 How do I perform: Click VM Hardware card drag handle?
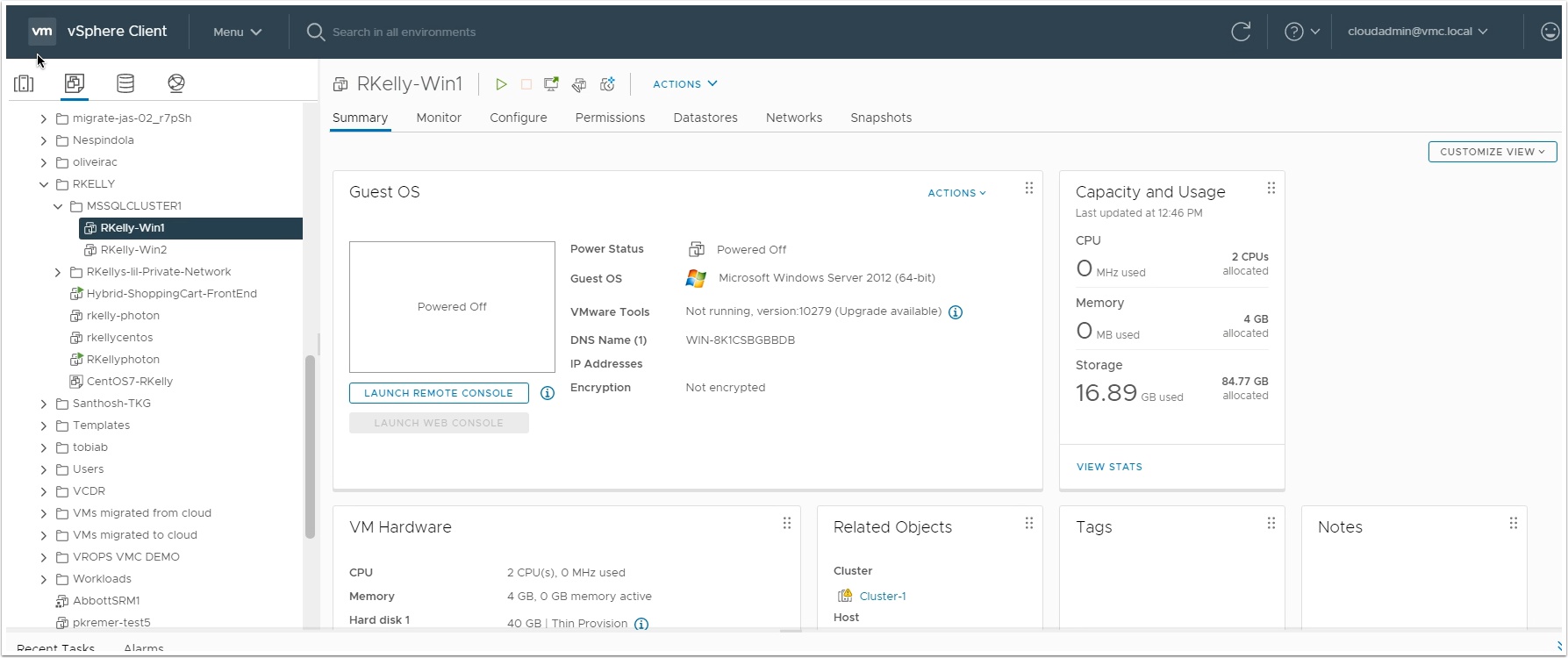tap(787, 524)
